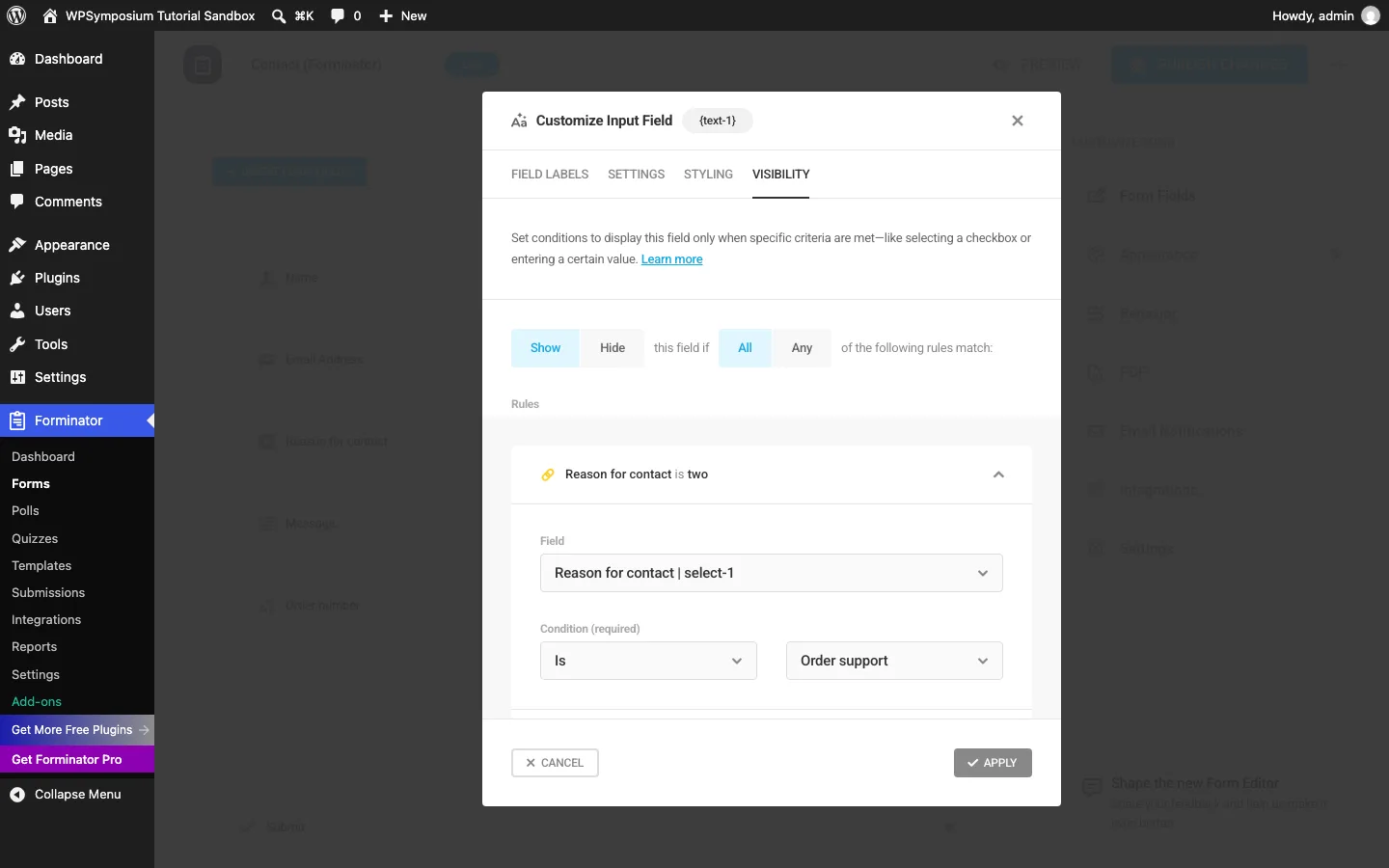Open Get More Free Plugins link

click(77, 730)
